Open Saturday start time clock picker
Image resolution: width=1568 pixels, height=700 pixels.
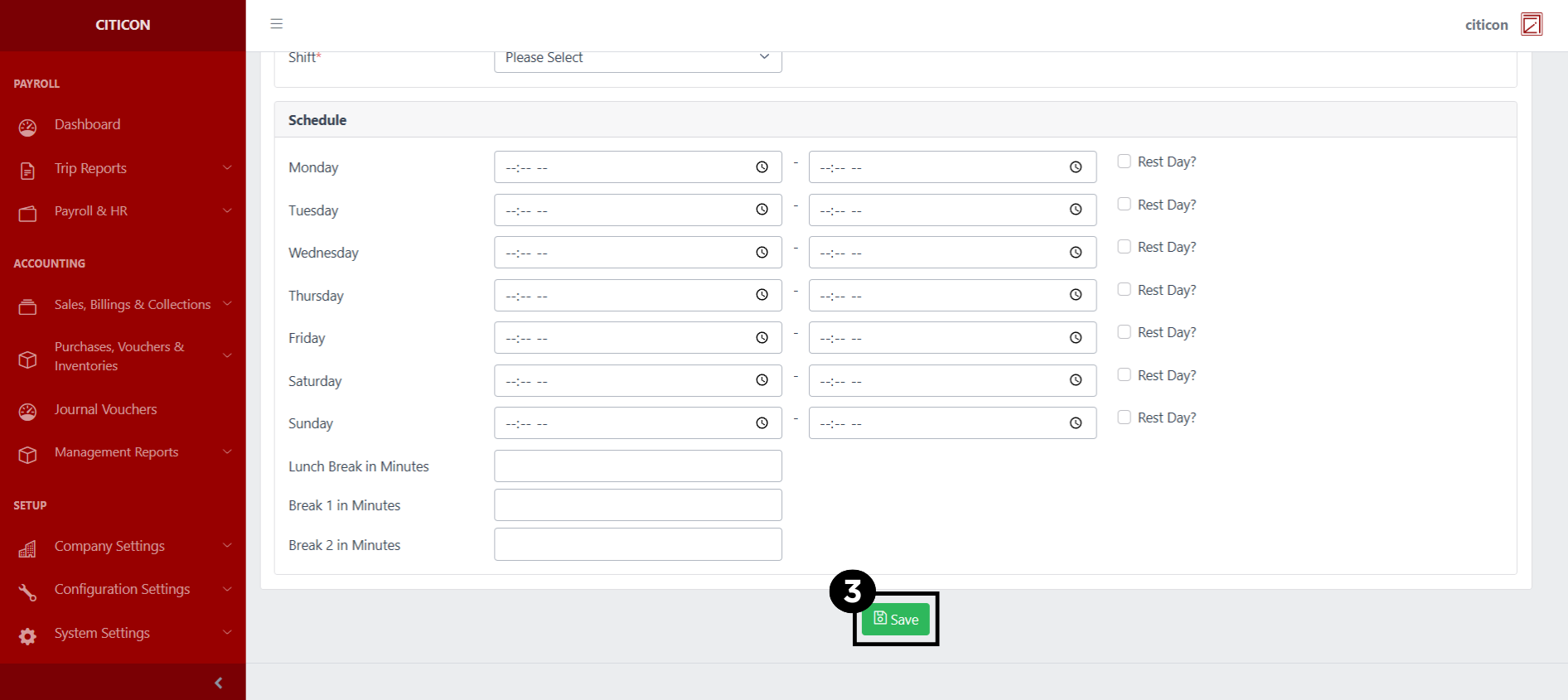click(x=762, y=380)
